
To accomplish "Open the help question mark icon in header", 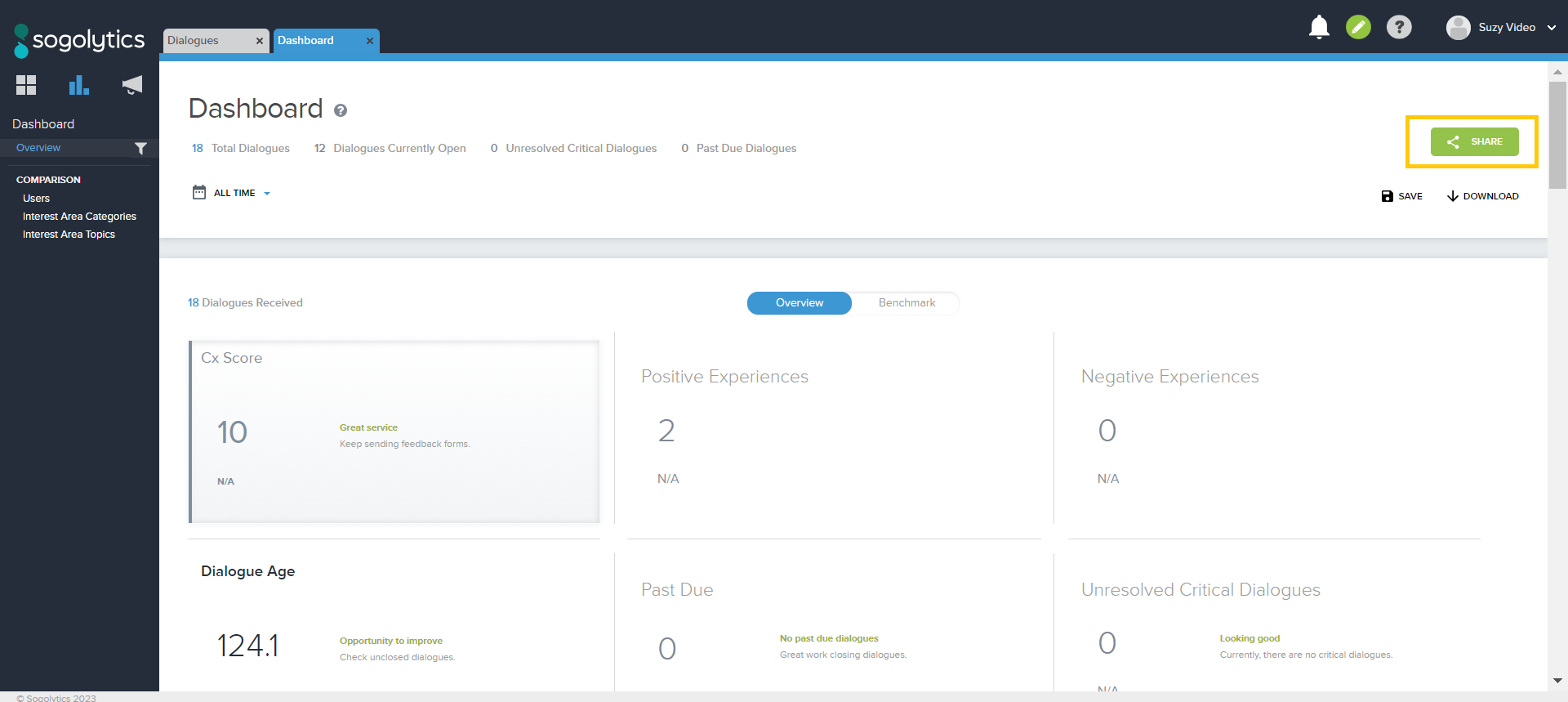I will [1399, 28].
